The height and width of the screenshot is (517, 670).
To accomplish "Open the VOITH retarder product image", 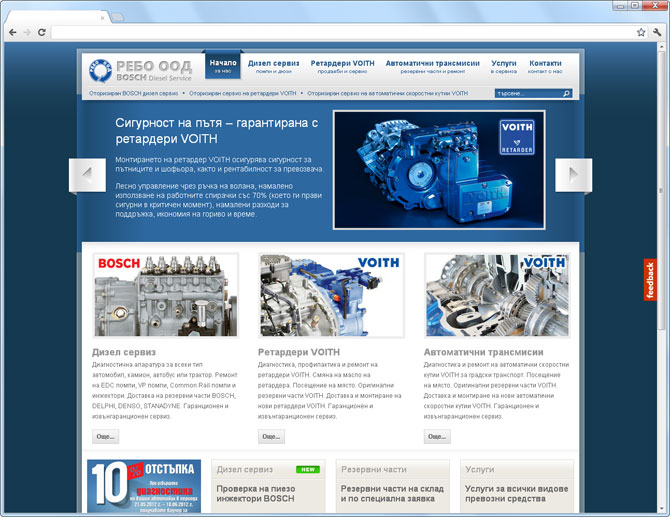I will pyautogui.click(x=331, y=295).
